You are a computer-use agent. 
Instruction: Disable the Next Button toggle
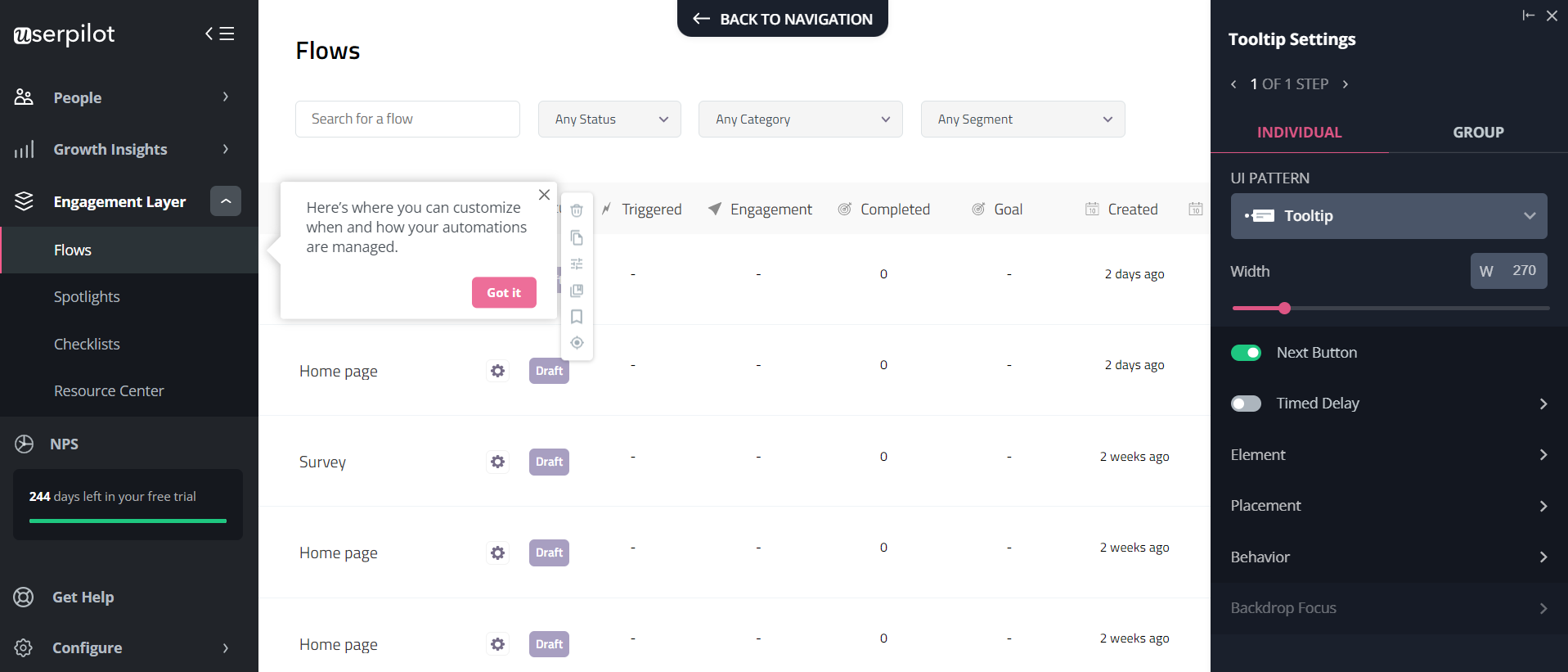[1246, 353]
